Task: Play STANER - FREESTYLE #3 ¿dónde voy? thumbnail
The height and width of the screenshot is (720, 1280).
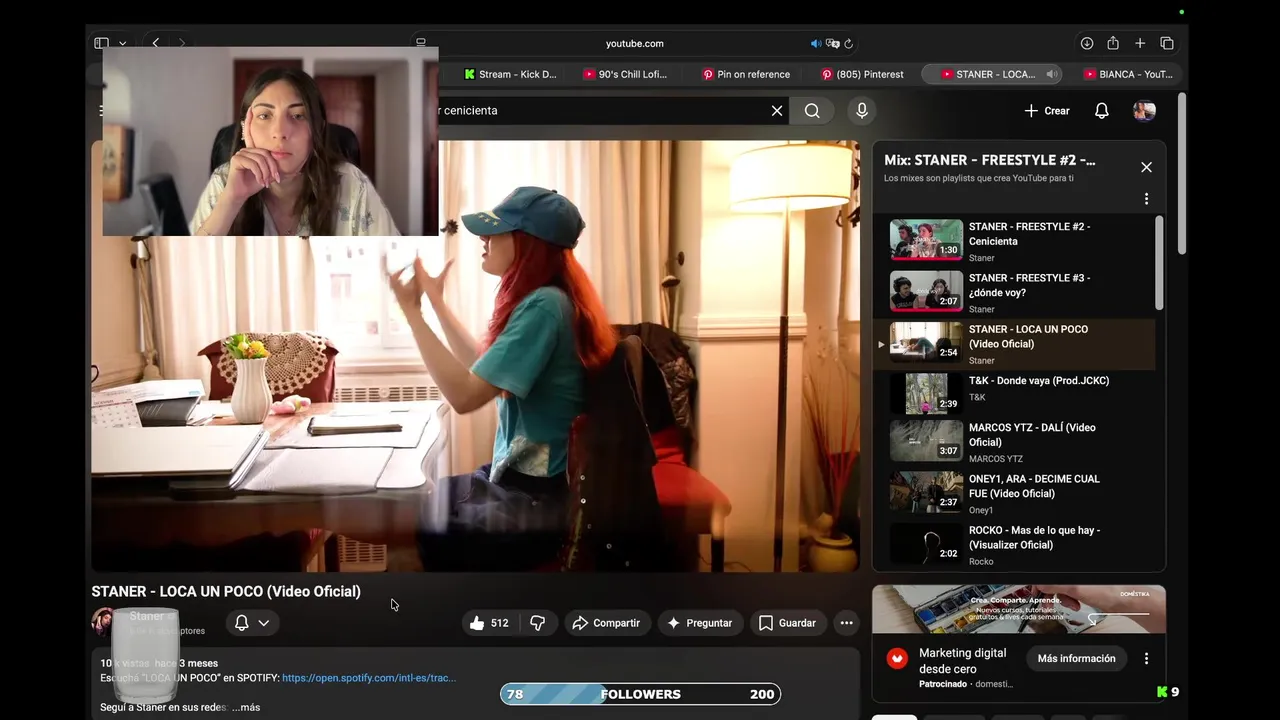Action: point(926,291)
